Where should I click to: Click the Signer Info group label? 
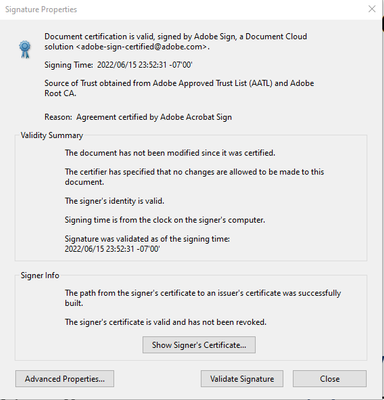tap(40, 275)
